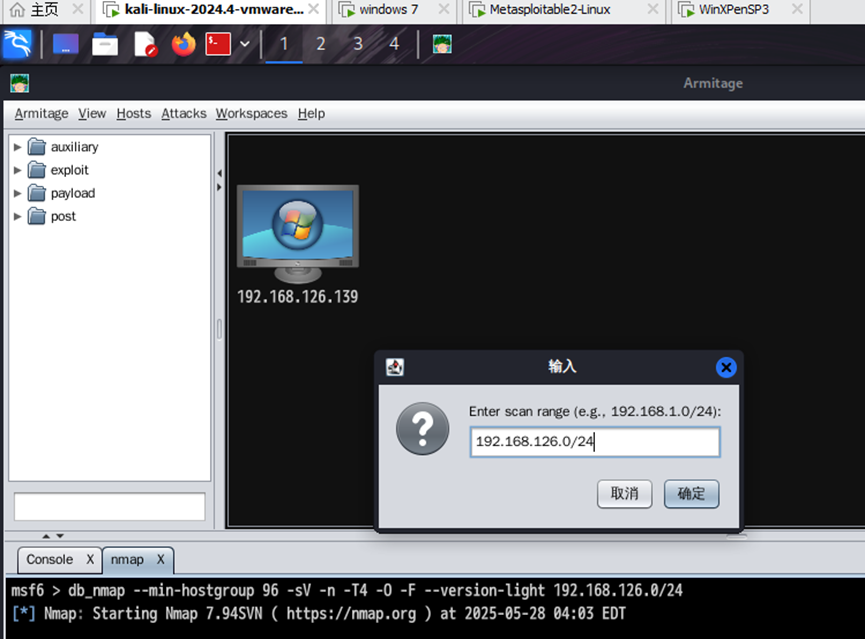Expand the auxiliary module folder

click(x=17, y=147)
